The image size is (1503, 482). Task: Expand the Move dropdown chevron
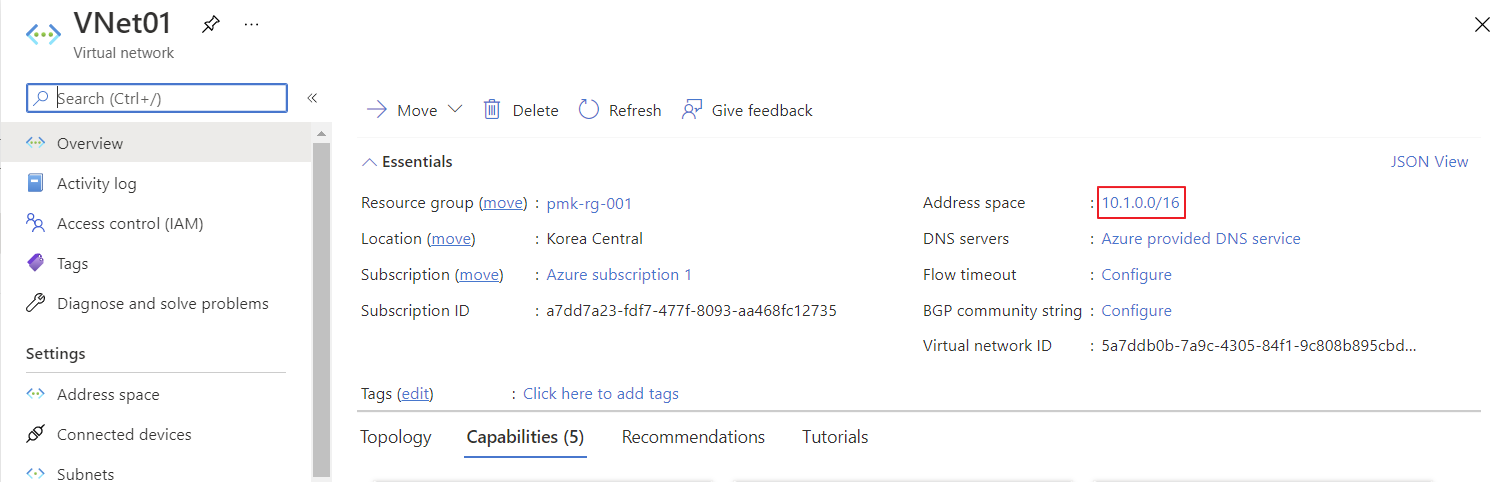click(x=455, y=110)
